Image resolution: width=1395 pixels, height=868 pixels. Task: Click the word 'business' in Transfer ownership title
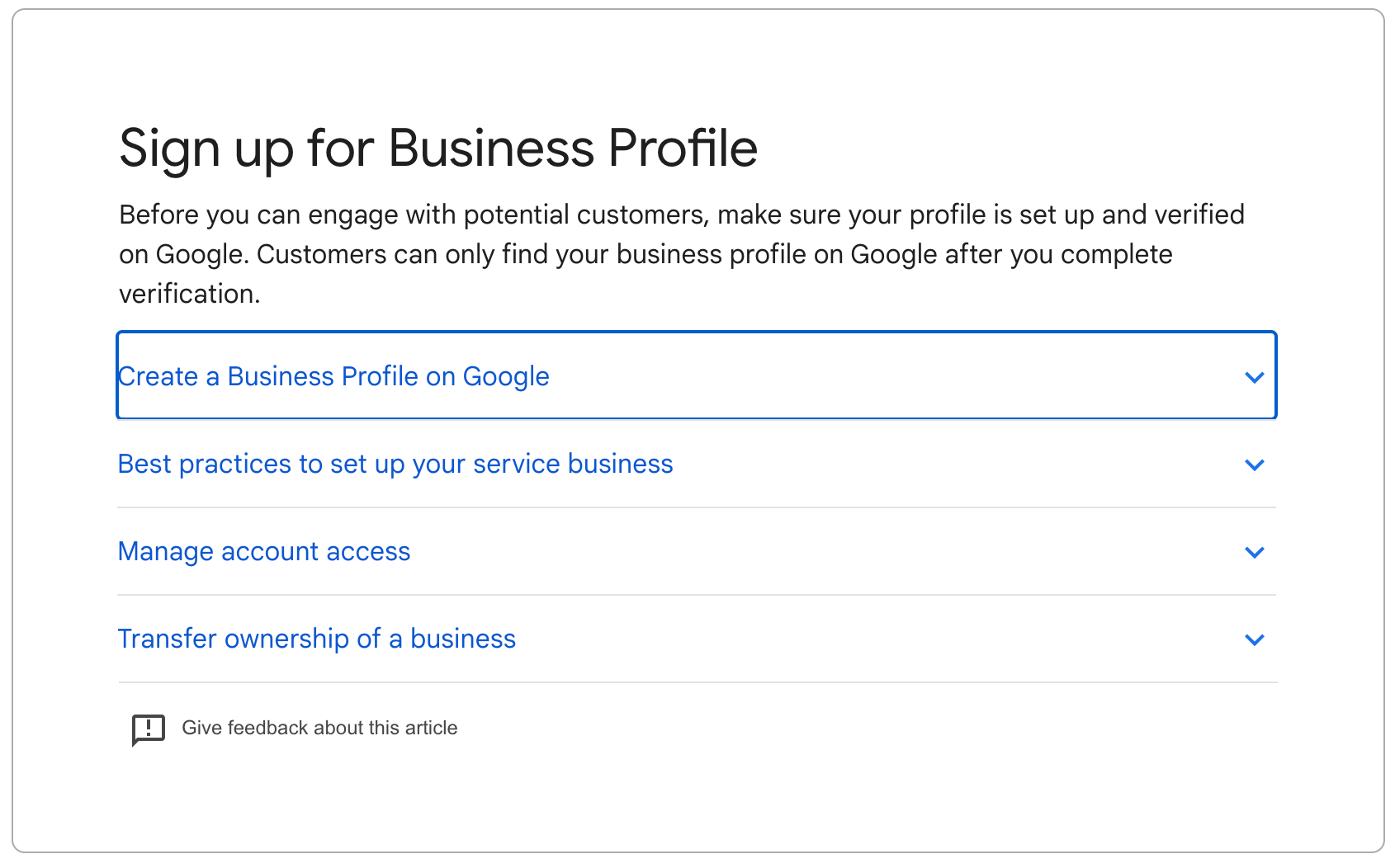pyautogui.click(x=462, y=639)
